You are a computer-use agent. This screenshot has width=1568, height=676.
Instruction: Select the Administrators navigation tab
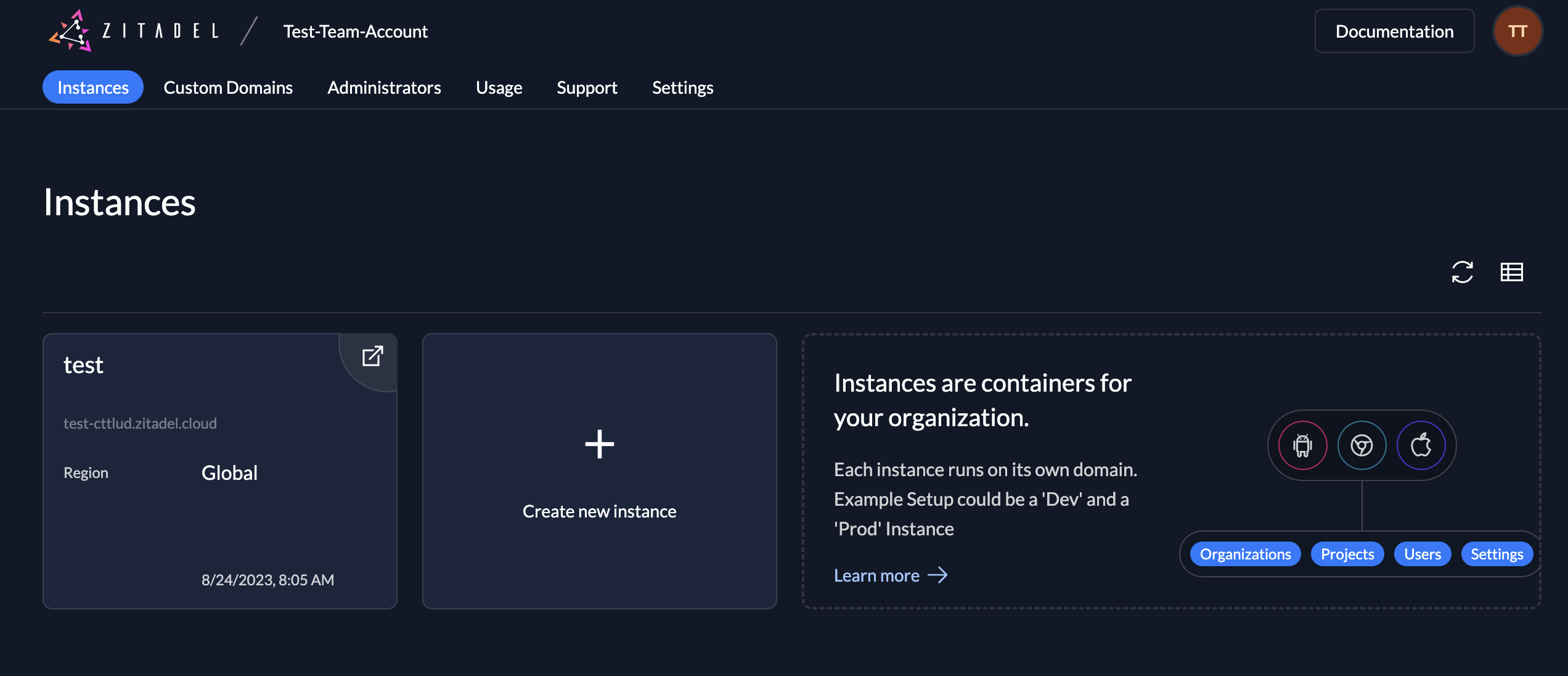pos(384,87)
